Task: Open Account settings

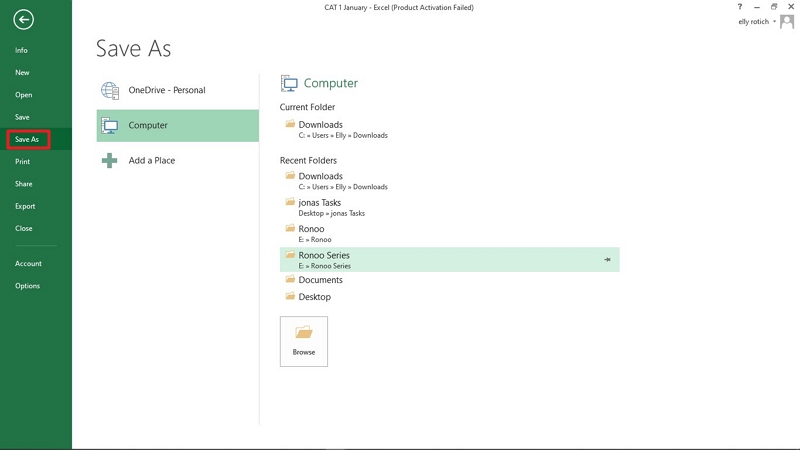Action: click(28, 263)
